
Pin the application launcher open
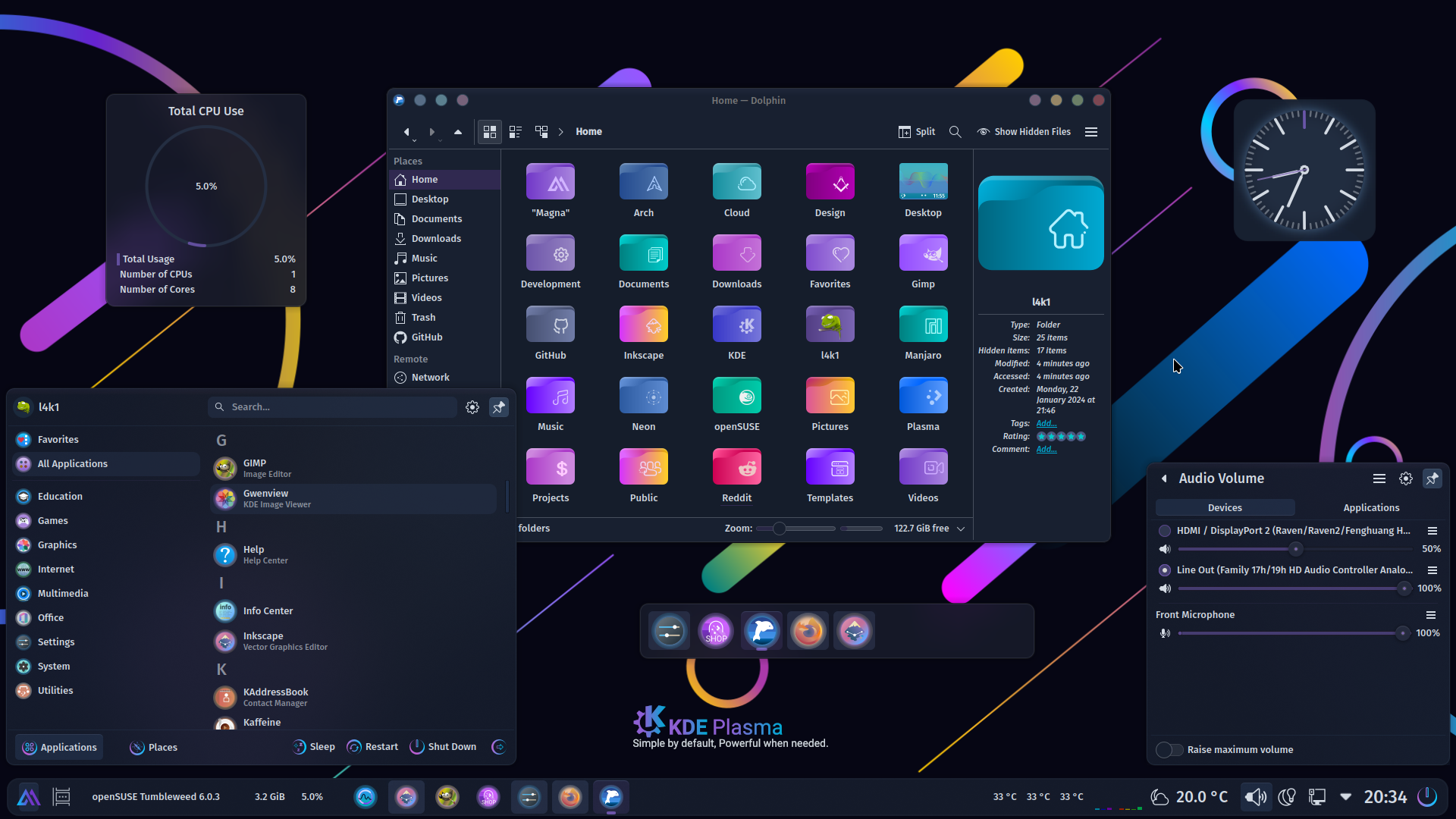tap(499, 407)
